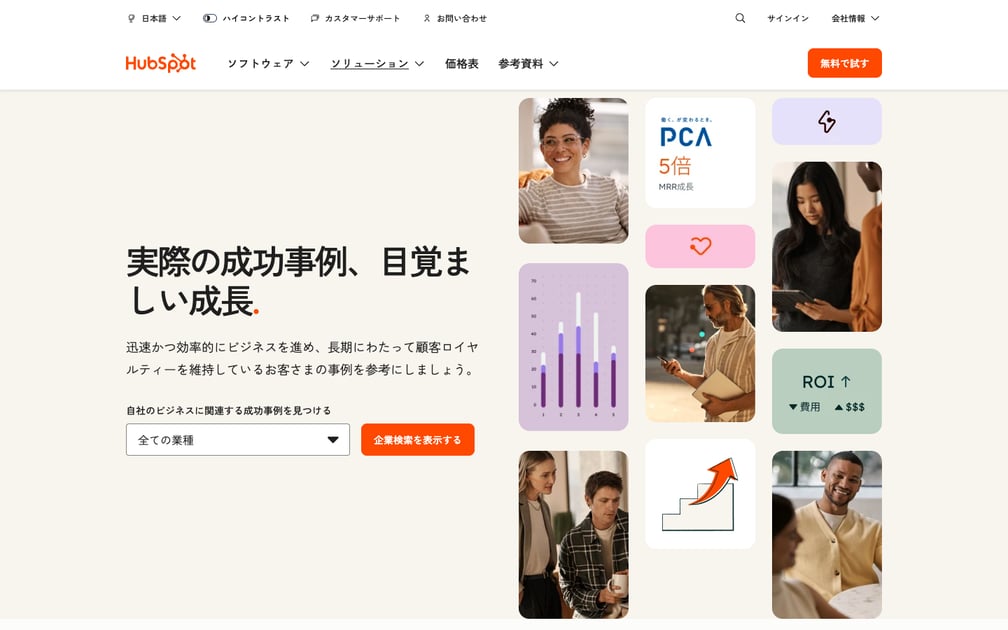Click the globe icon beside 日本語

point(132,19)
